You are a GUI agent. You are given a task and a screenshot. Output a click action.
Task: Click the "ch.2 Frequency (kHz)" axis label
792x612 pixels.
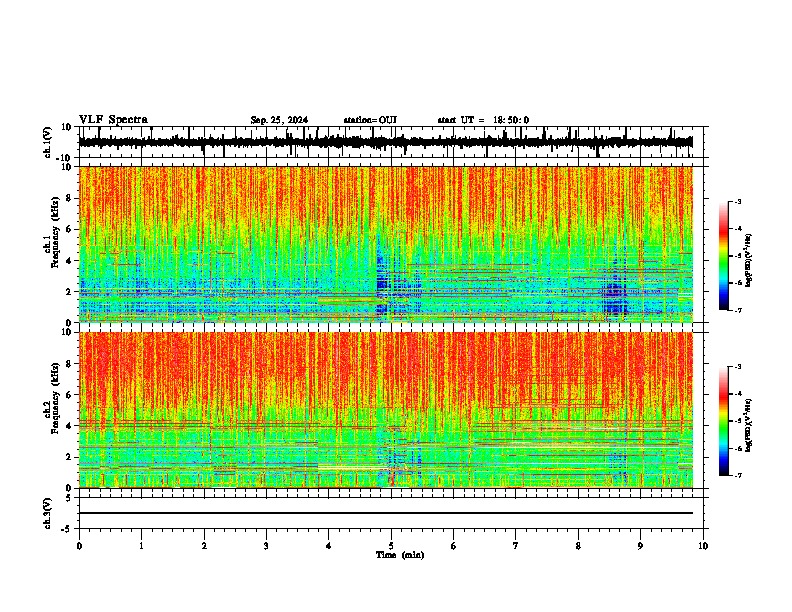pyautogui.click(x=52, y=397)
